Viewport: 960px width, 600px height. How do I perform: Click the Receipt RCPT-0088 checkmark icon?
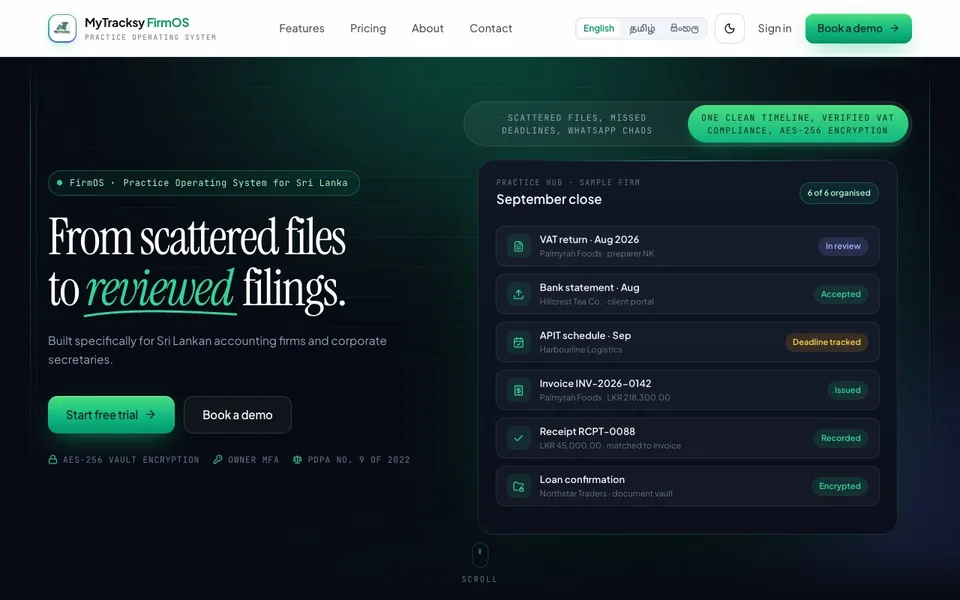point(519,438)
